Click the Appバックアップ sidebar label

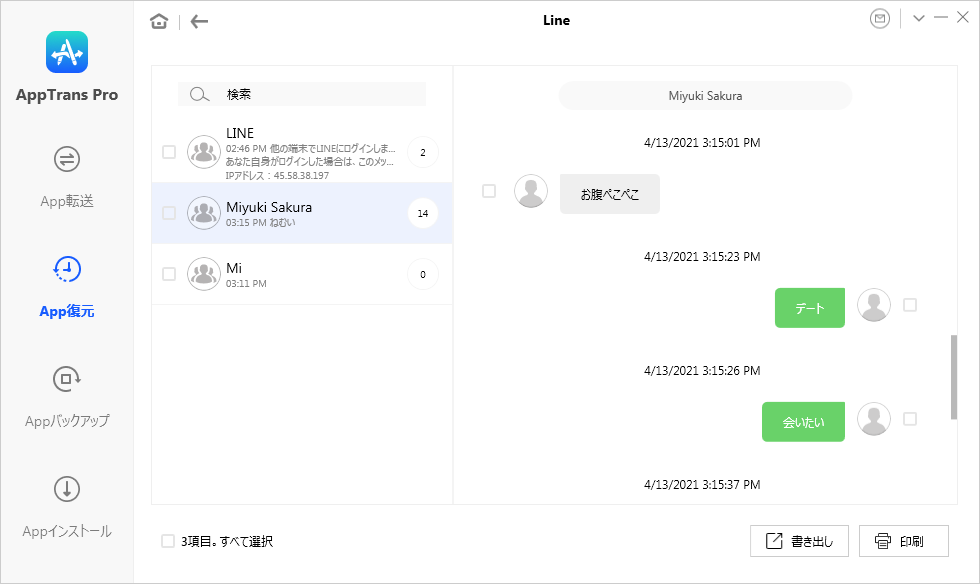click(67, 421)
